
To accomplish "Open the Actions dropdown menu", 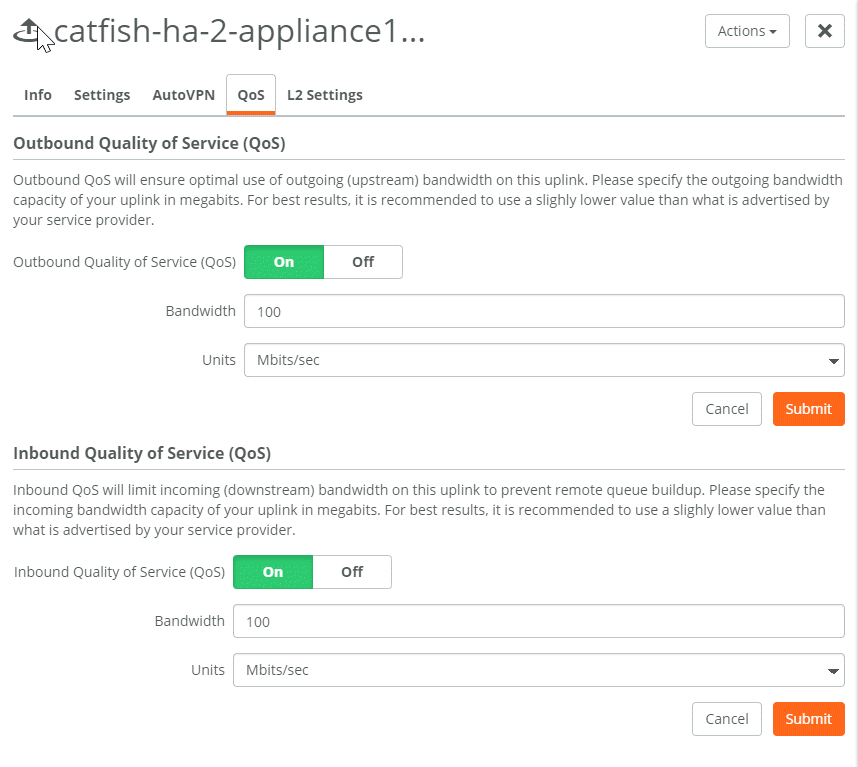I will [x=747, y=31].
